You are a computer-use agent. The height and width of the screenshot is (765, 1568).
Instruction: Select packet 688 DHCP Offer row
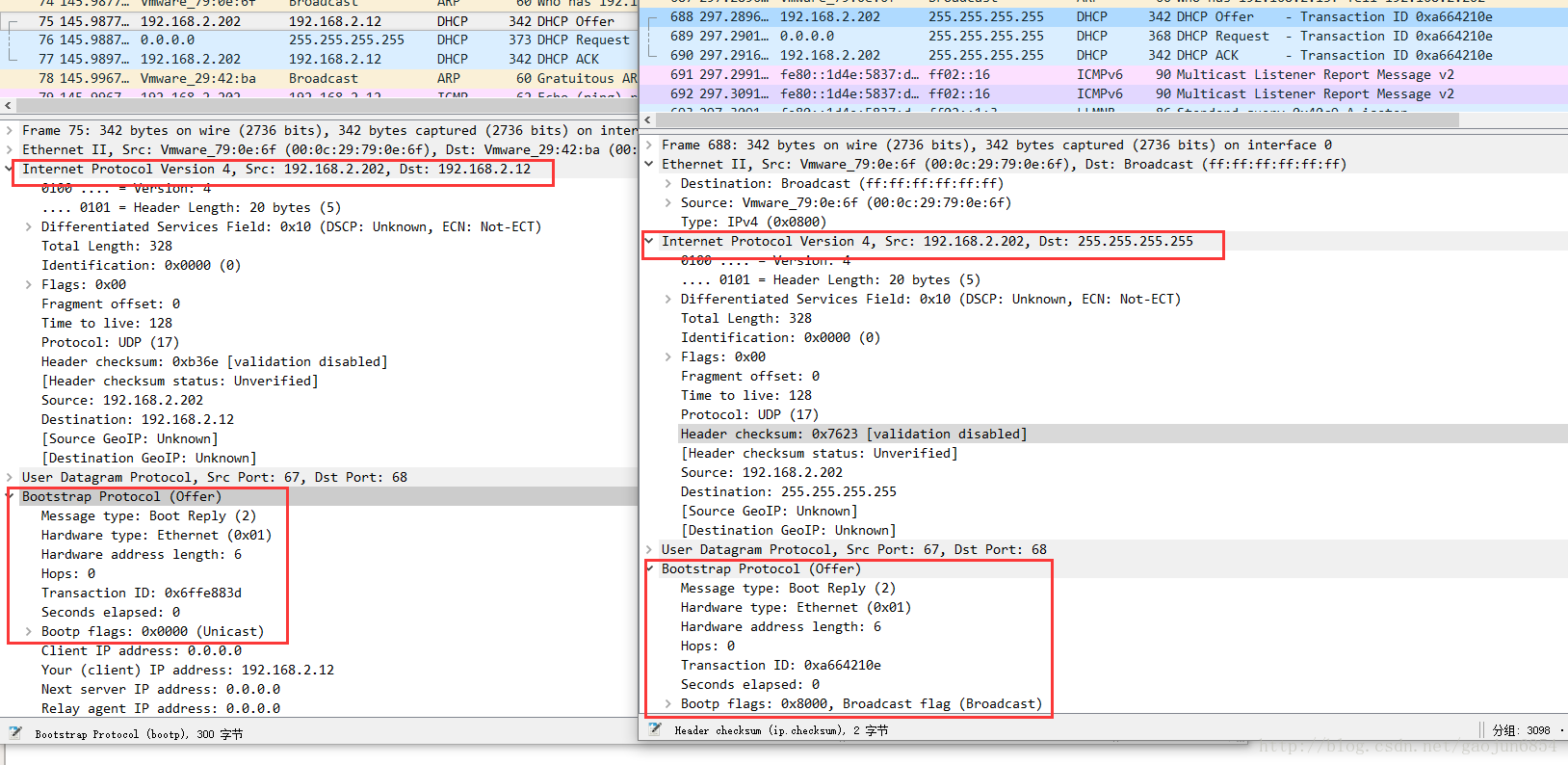pyautogui.click(x=1104, y=16)
